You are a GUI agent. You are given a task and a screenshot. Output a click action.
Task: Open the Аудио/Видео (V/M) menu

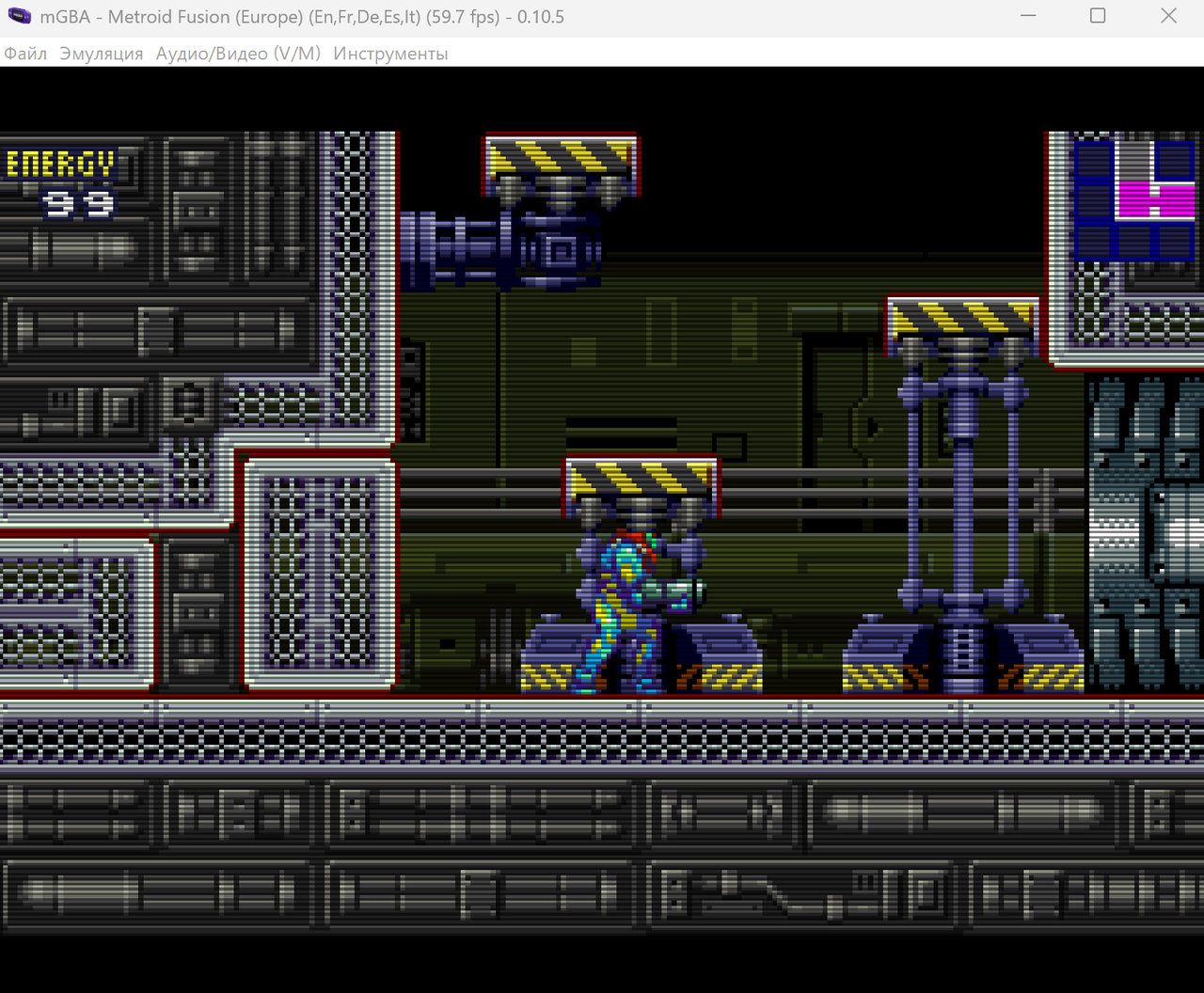pos(238,54)
